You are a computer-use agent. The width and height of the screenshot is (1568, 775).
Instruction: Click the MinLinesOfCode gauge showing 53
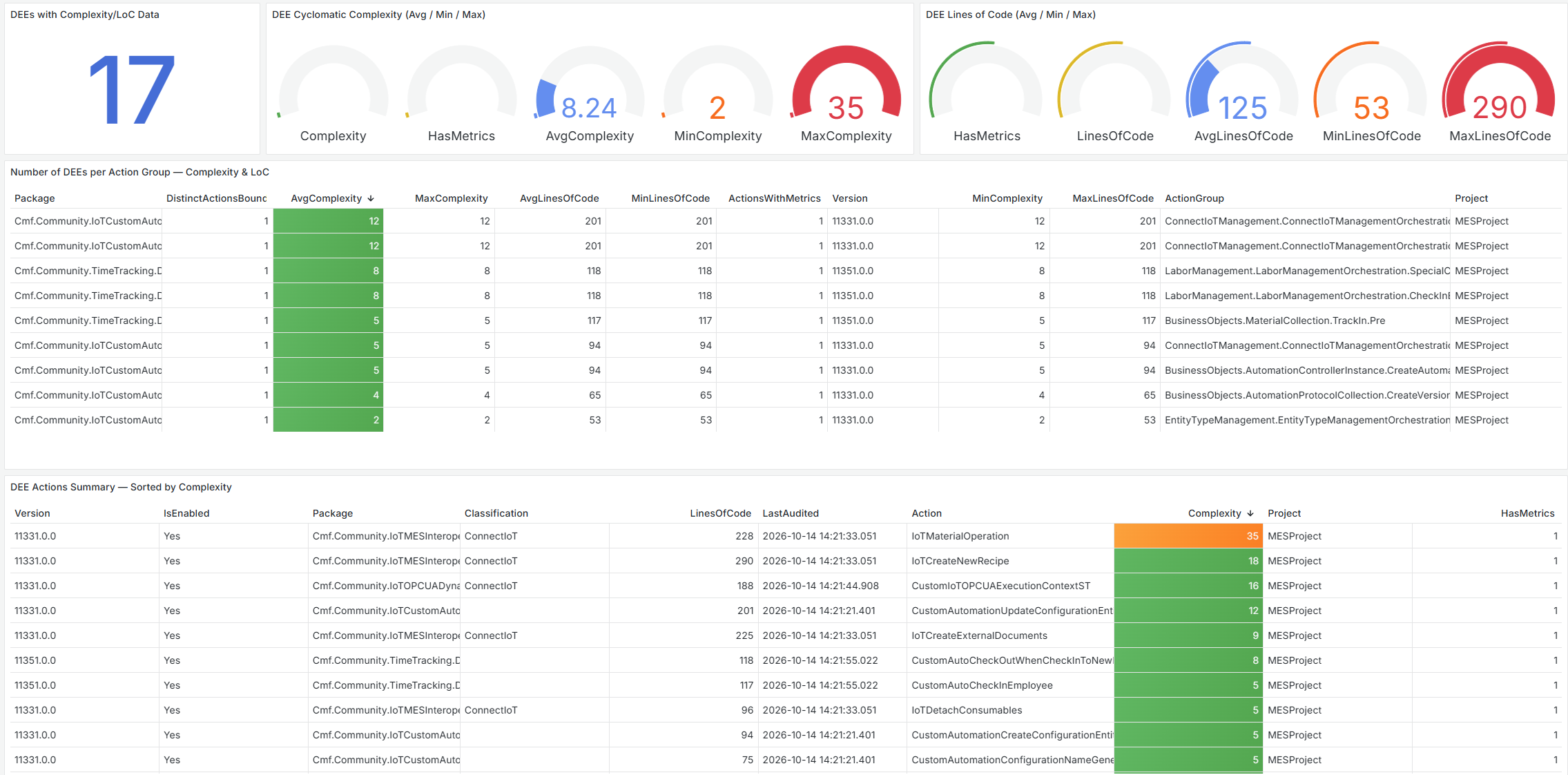click(1371, 93)
